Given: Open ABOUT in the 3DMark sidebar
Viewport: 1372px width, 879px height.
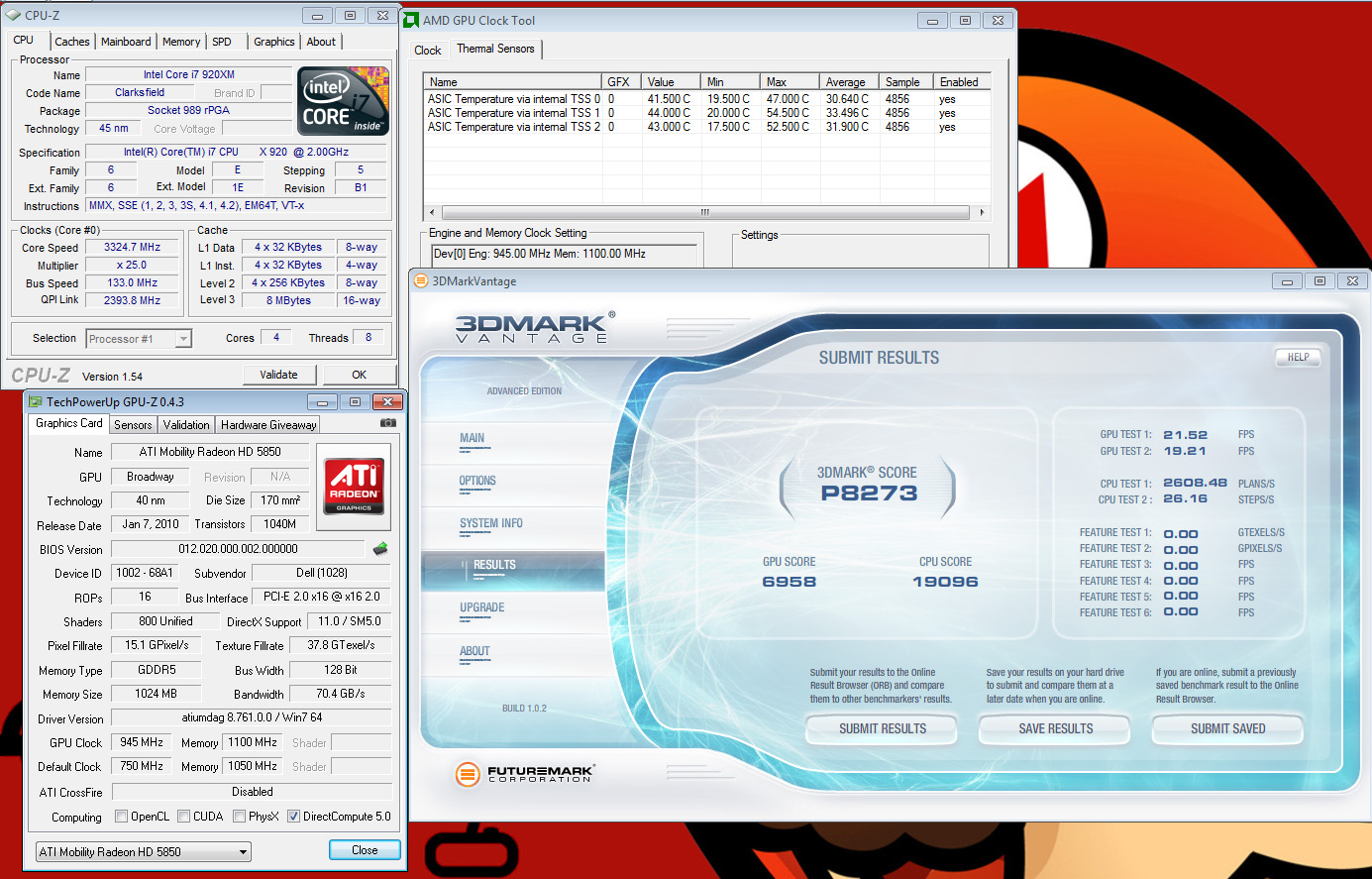Looking at the screenshot, I should point(475,651).
